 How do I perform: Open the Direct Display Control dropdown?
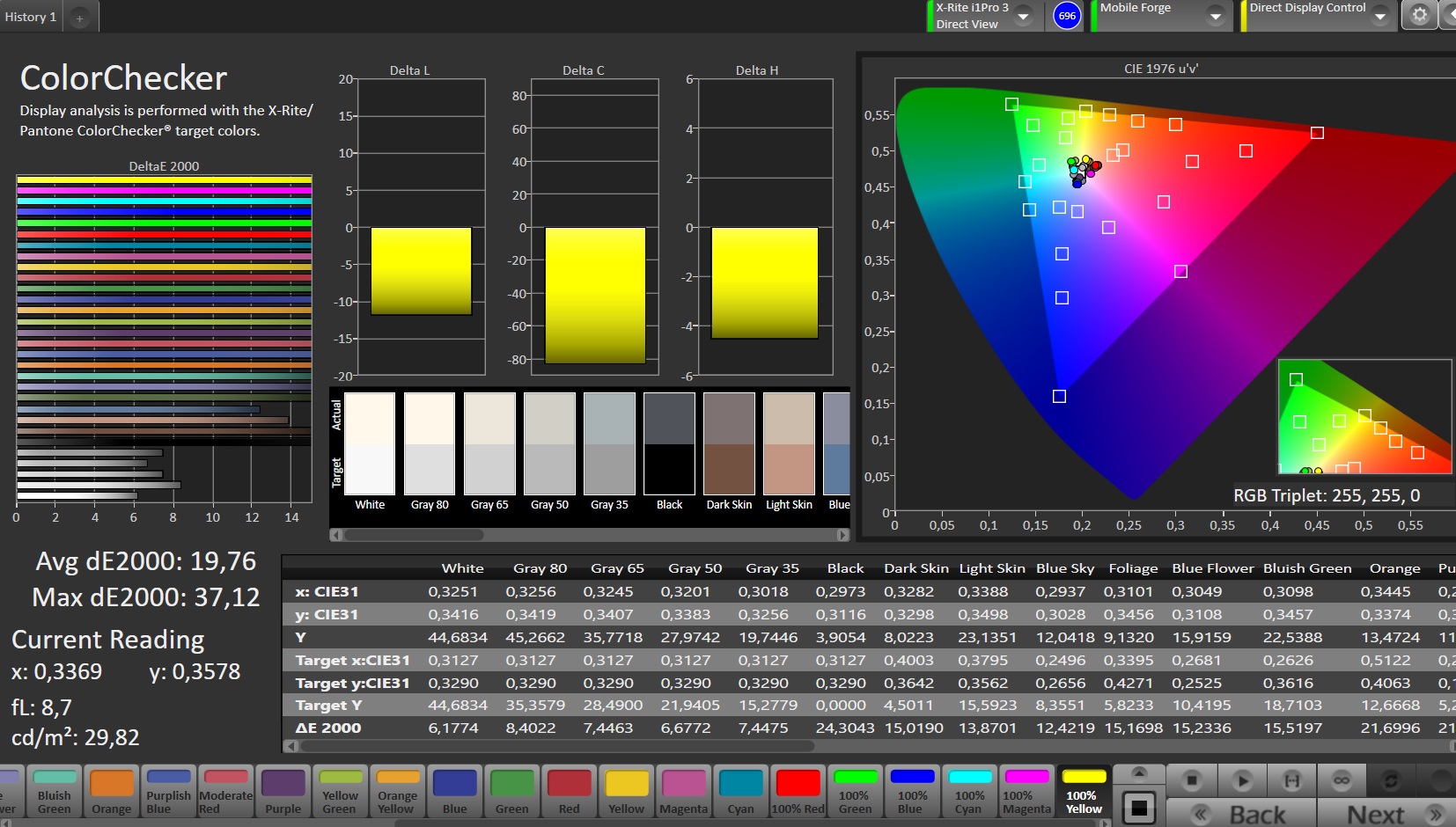tap(1379, 16)
